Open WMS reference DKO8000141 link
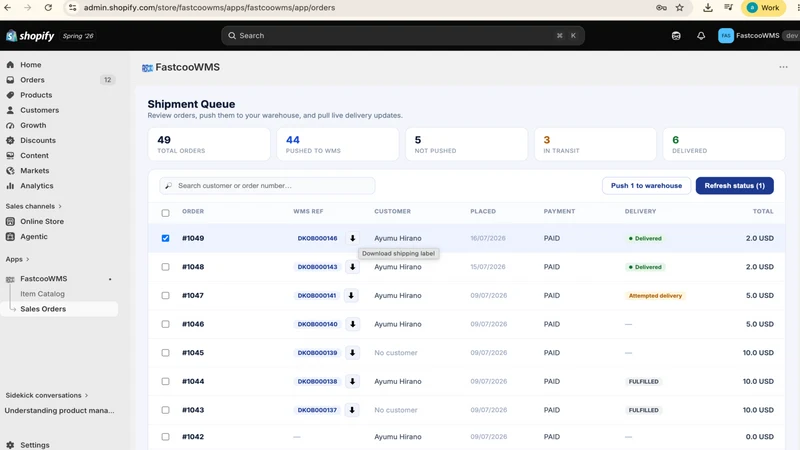Viewport: 800px width, 450px height. pyautogui.click(x=317, y=295)
